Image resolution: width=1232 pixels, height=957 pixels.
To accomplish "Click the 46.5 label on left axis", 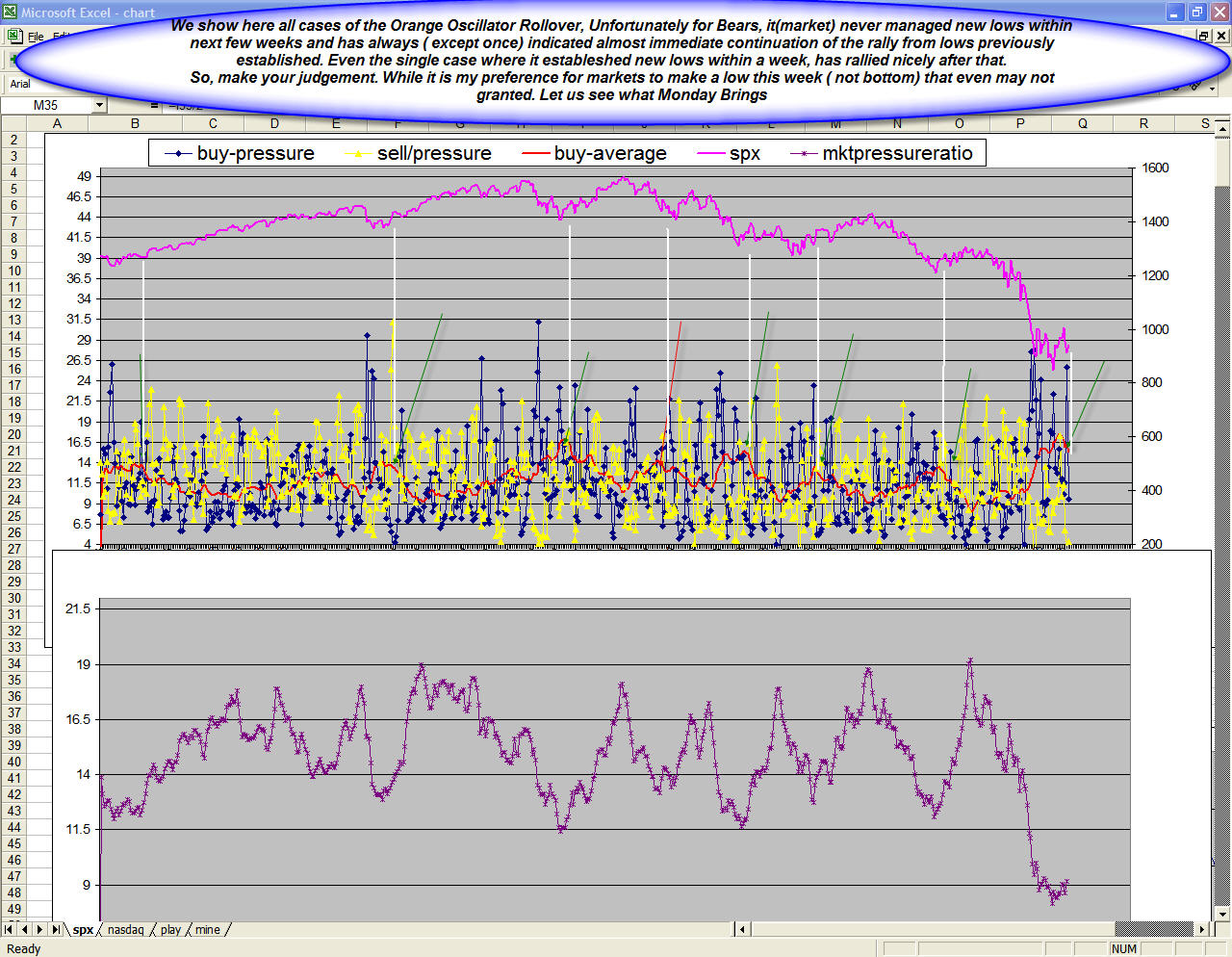I will coord(80,196).
